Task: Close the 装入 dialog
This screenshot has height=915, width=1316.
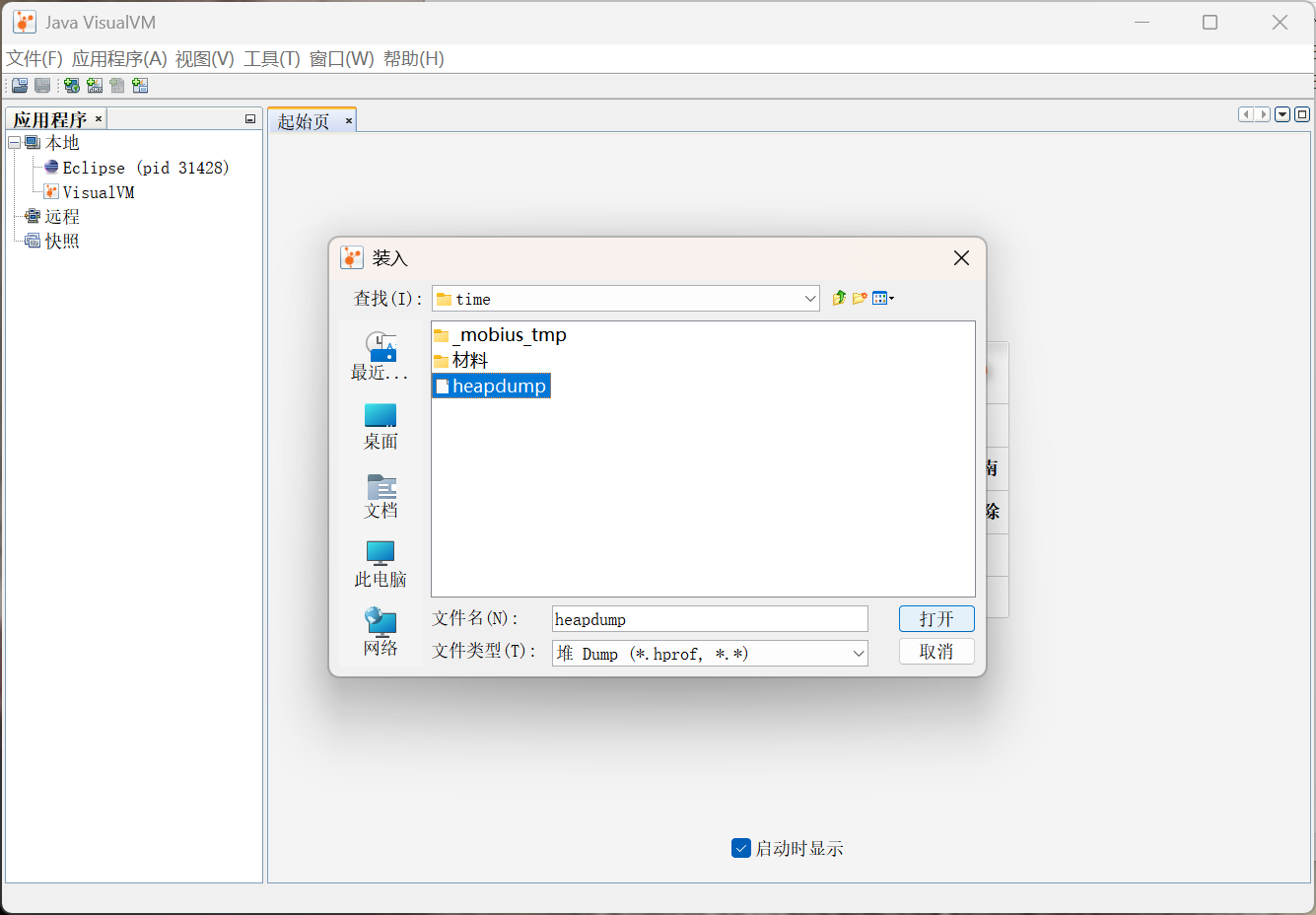Action: tap(962, 258)
